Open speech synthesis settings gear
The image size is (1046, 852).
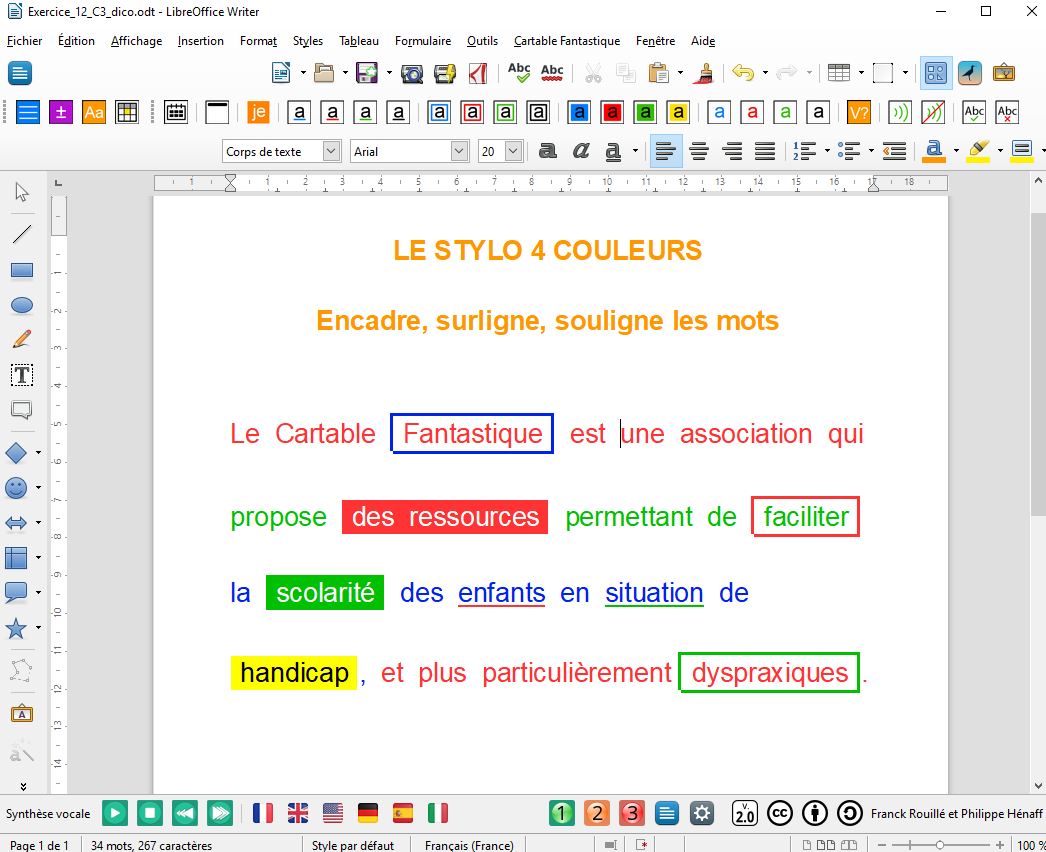click(x=702, y=813)
